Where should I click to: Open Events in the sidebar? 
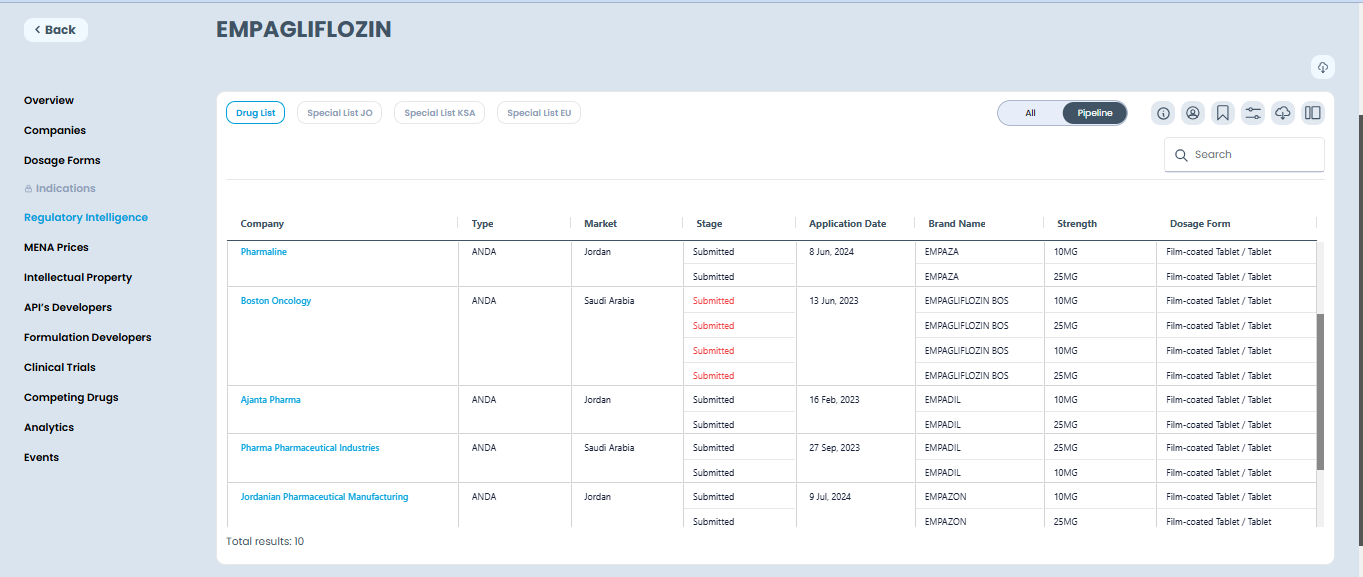click(x=42, y=457)
